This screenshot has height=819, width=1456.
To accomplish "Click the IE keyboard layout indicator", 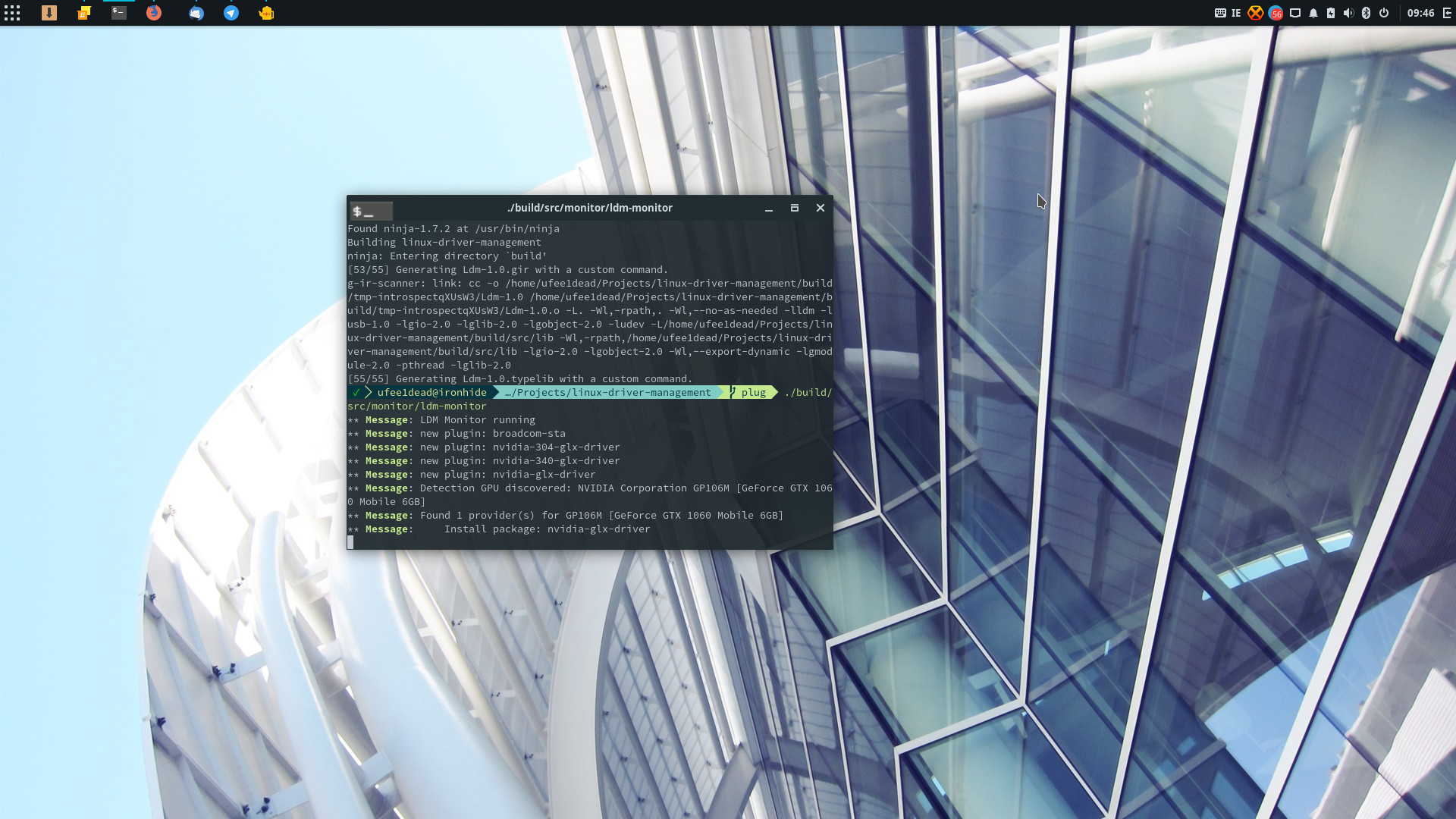I will click(1236, 13).
